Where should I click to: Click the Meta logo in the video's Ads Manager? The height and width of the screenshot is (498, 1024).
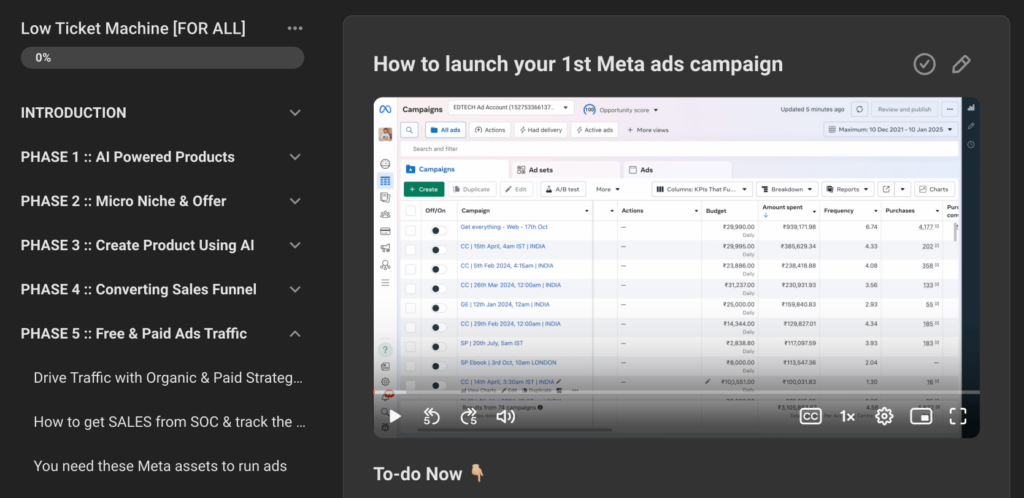(385, 109)
